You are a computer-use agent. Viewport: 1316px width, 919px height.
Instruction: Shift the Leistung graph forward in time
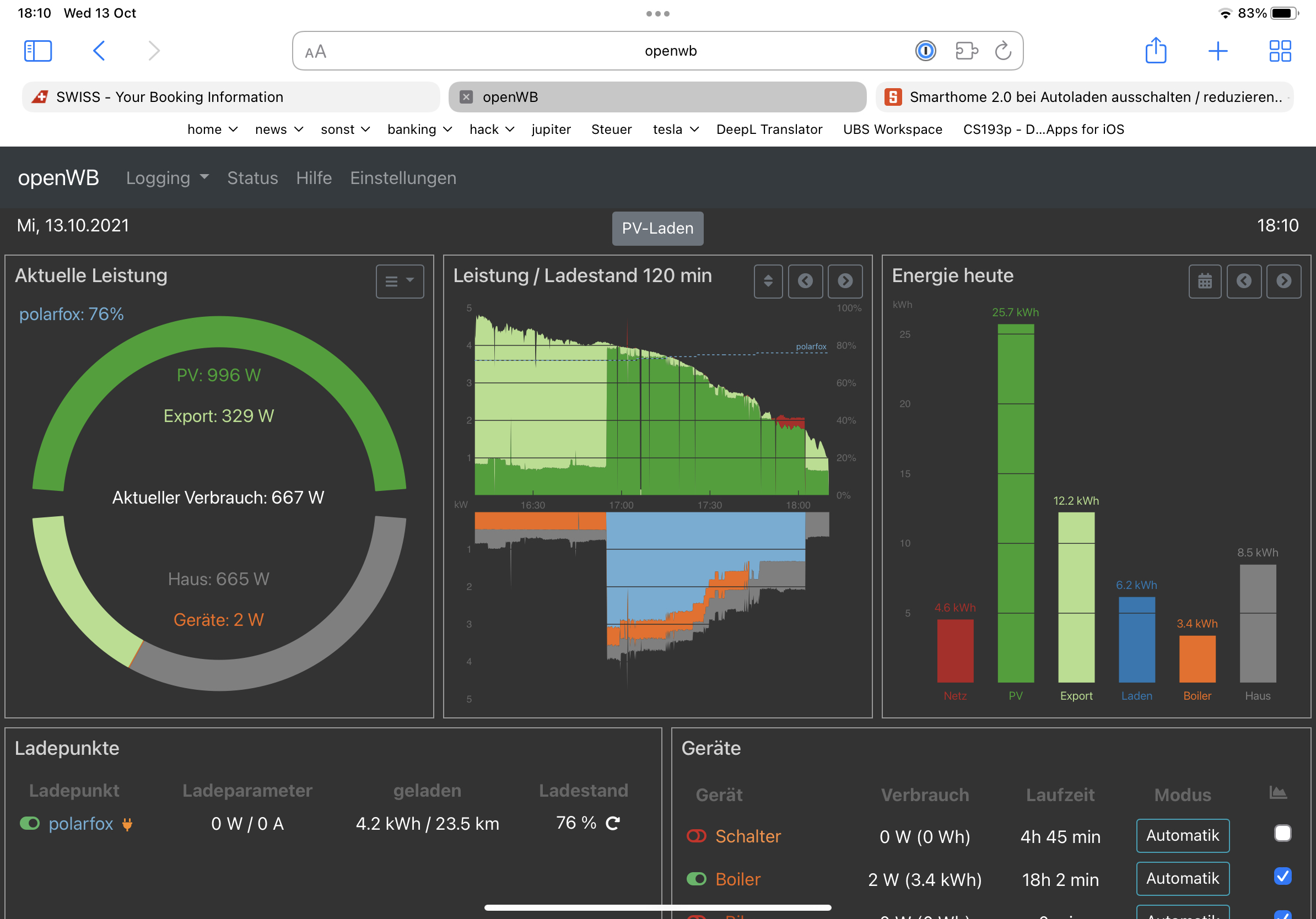[845, 281]
